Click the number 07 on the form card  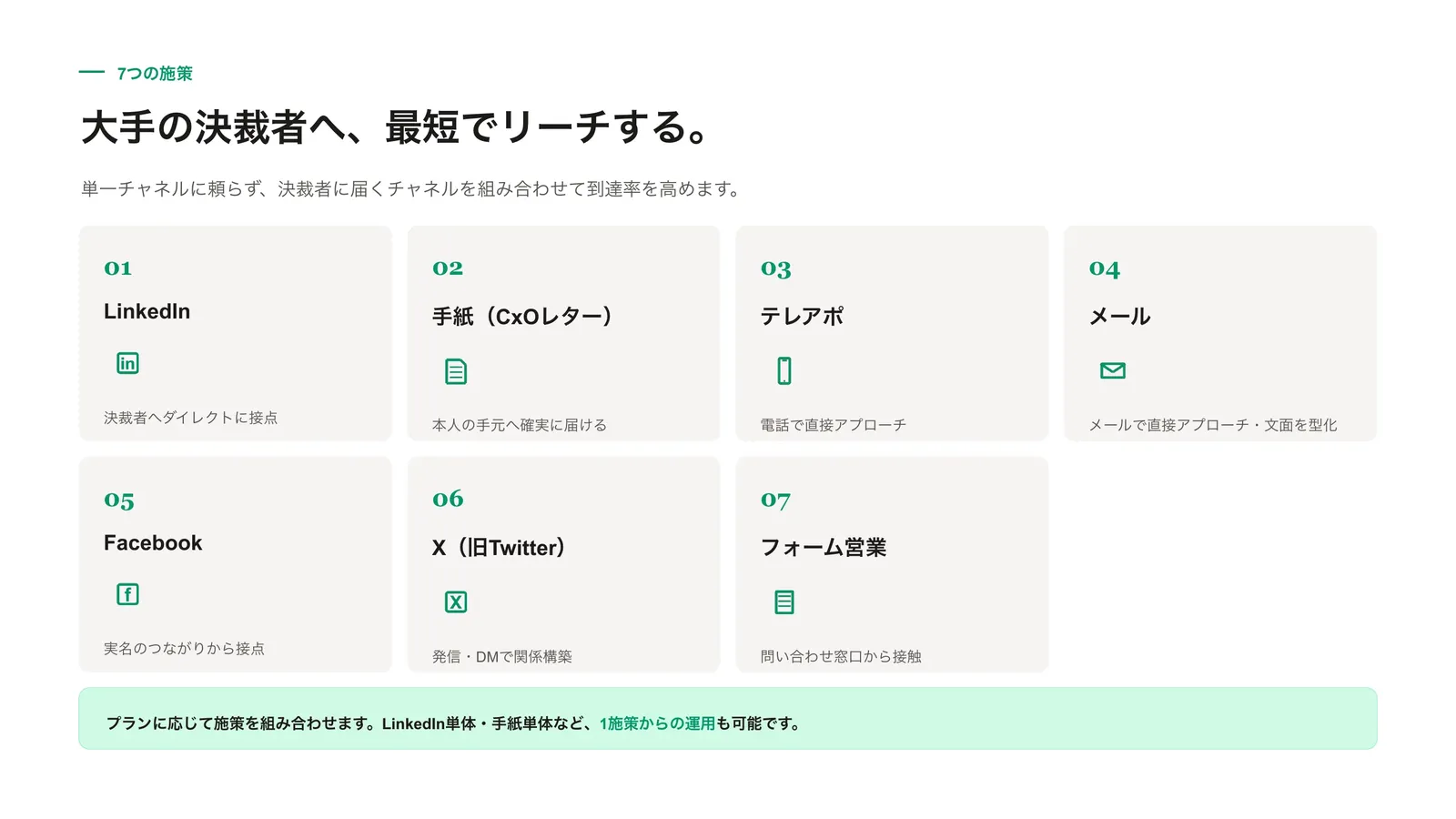776,500
